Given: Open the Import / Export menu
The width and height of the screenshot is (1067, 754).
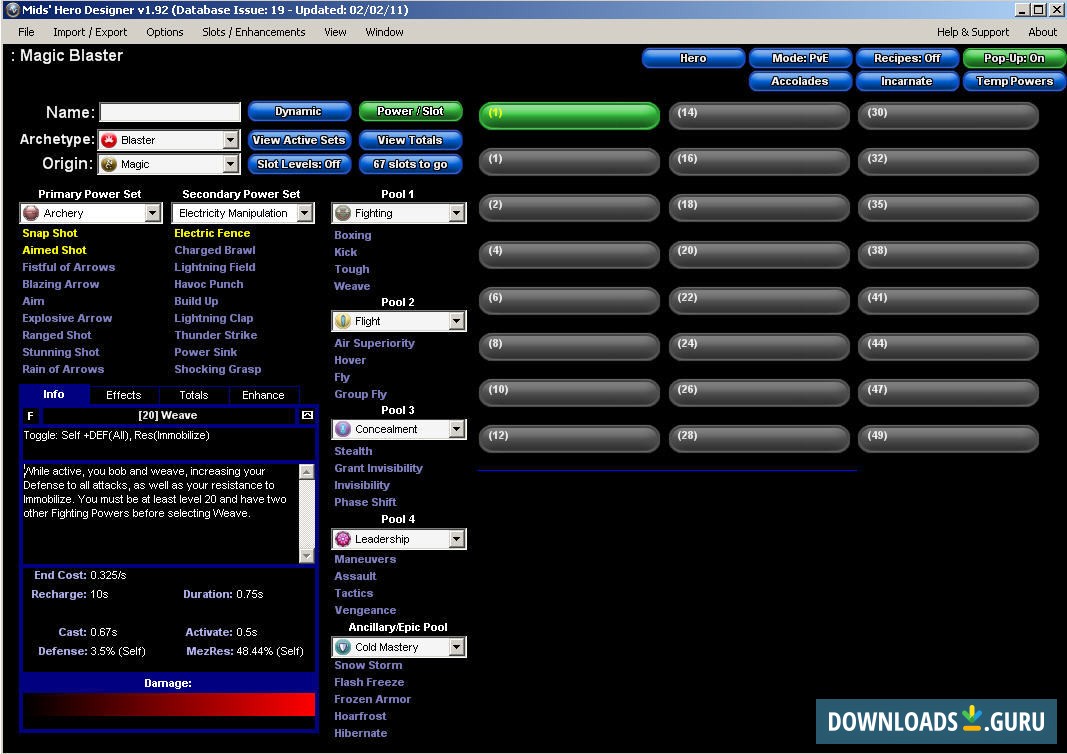Looking at the screenshot, I should [90, 32].
